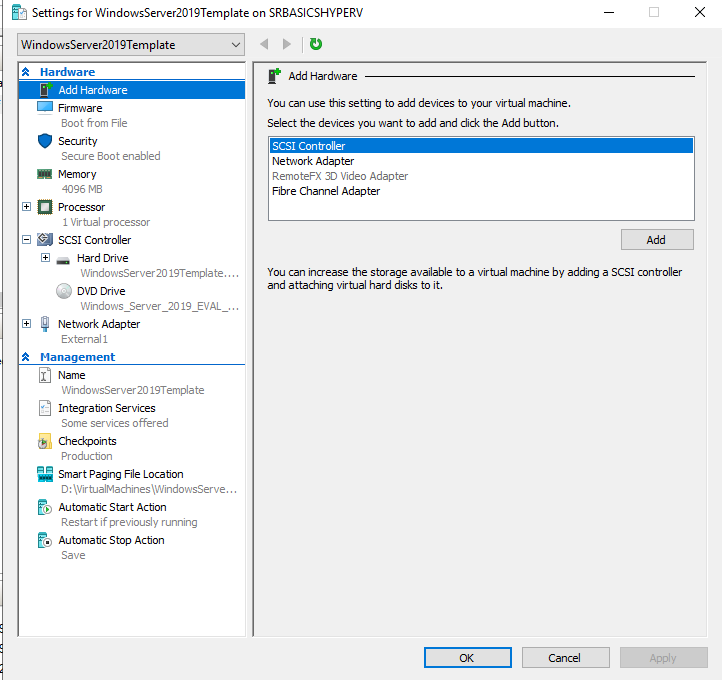The height and width of the screenshot is (680, 722).
Task: Click the back navigation arrow
Action: [264, 44]
